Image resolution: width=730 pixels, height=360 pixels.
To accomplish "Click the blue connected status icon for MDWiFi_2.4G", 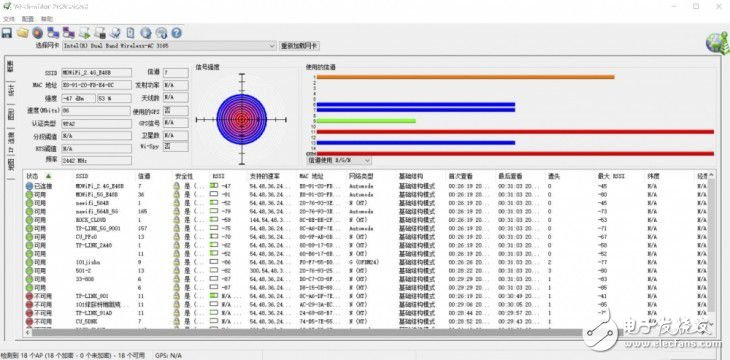I will tap(29, 186).
